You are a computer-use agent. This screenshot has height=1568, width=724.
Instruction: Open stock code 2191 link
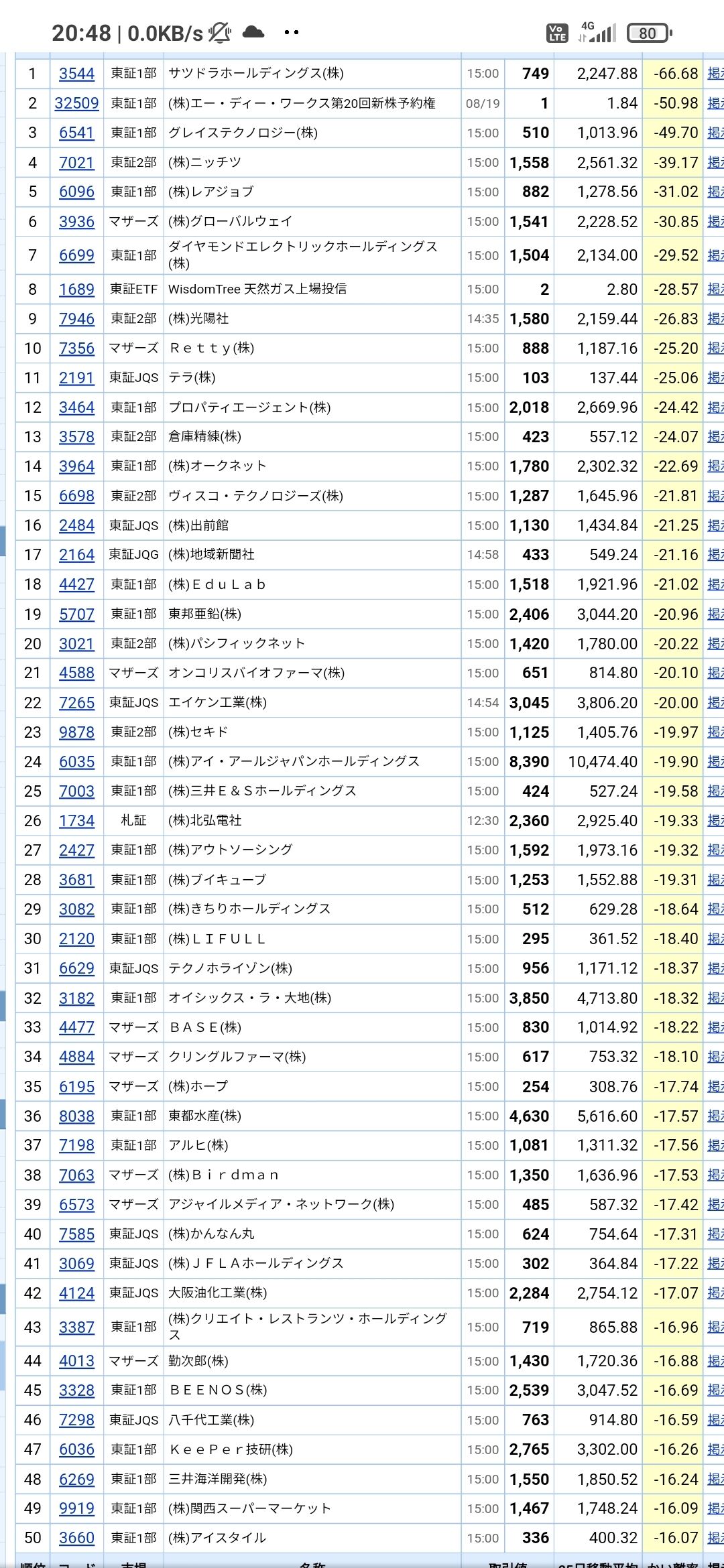(76, 378)
